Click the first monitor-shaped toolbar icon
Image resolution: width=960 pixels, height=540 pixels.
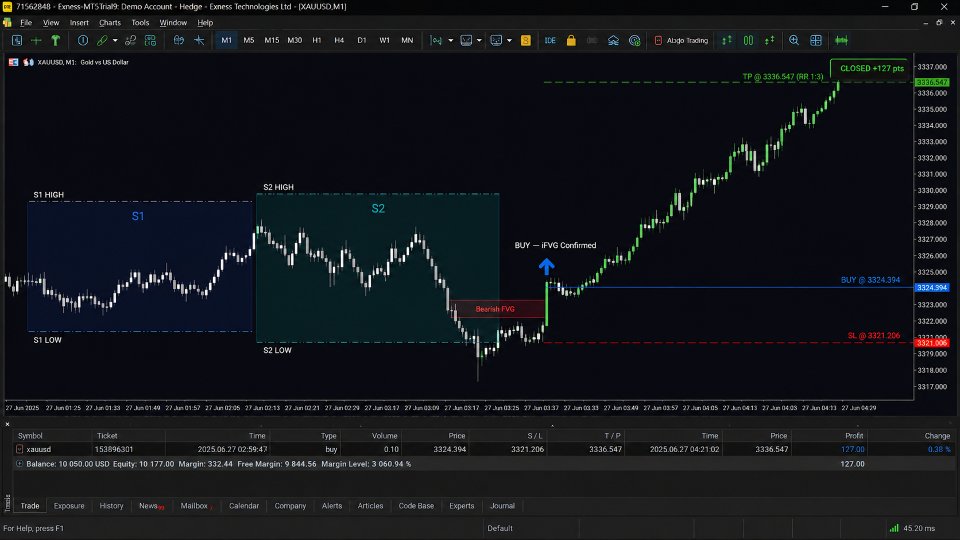coord(466,40)
